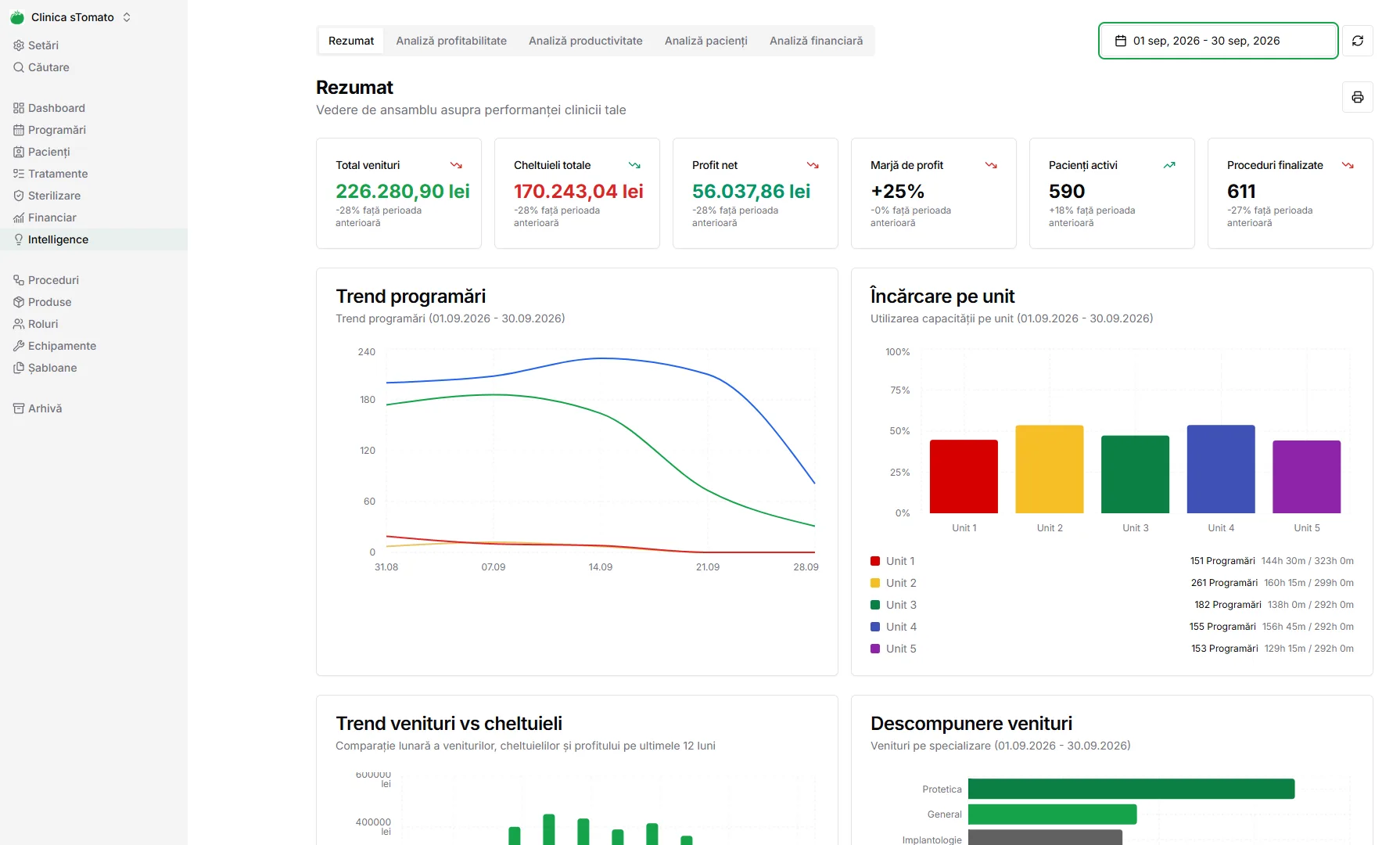Click the Proceduri finalizate value 611
1400x845 pixels.
(1241, 191)
